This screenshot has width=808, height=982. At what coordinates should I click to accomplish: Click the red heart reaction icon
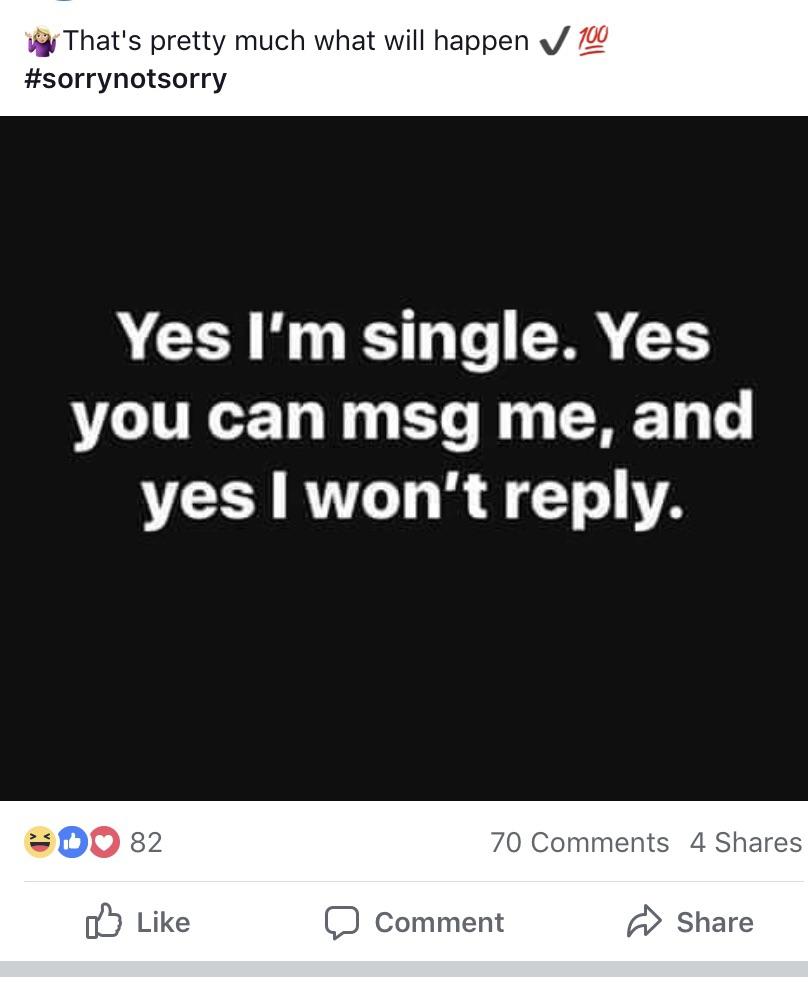click(x=104, y=843)
